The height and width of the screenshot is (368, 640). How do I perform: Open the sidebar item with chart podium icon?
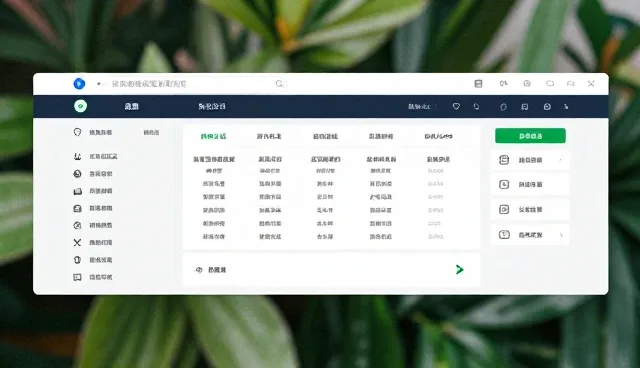coord(96,156)
